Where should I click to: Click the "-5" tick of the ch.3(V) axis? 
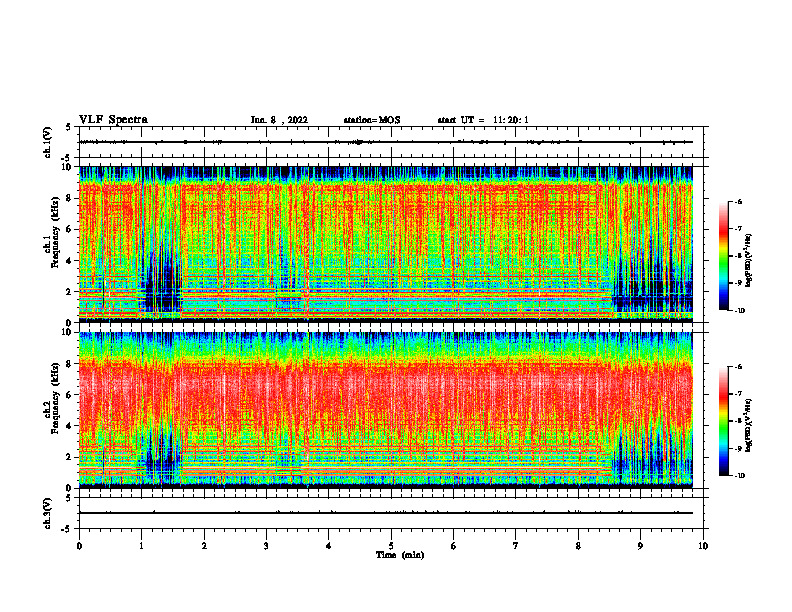[x=67, y=529]
